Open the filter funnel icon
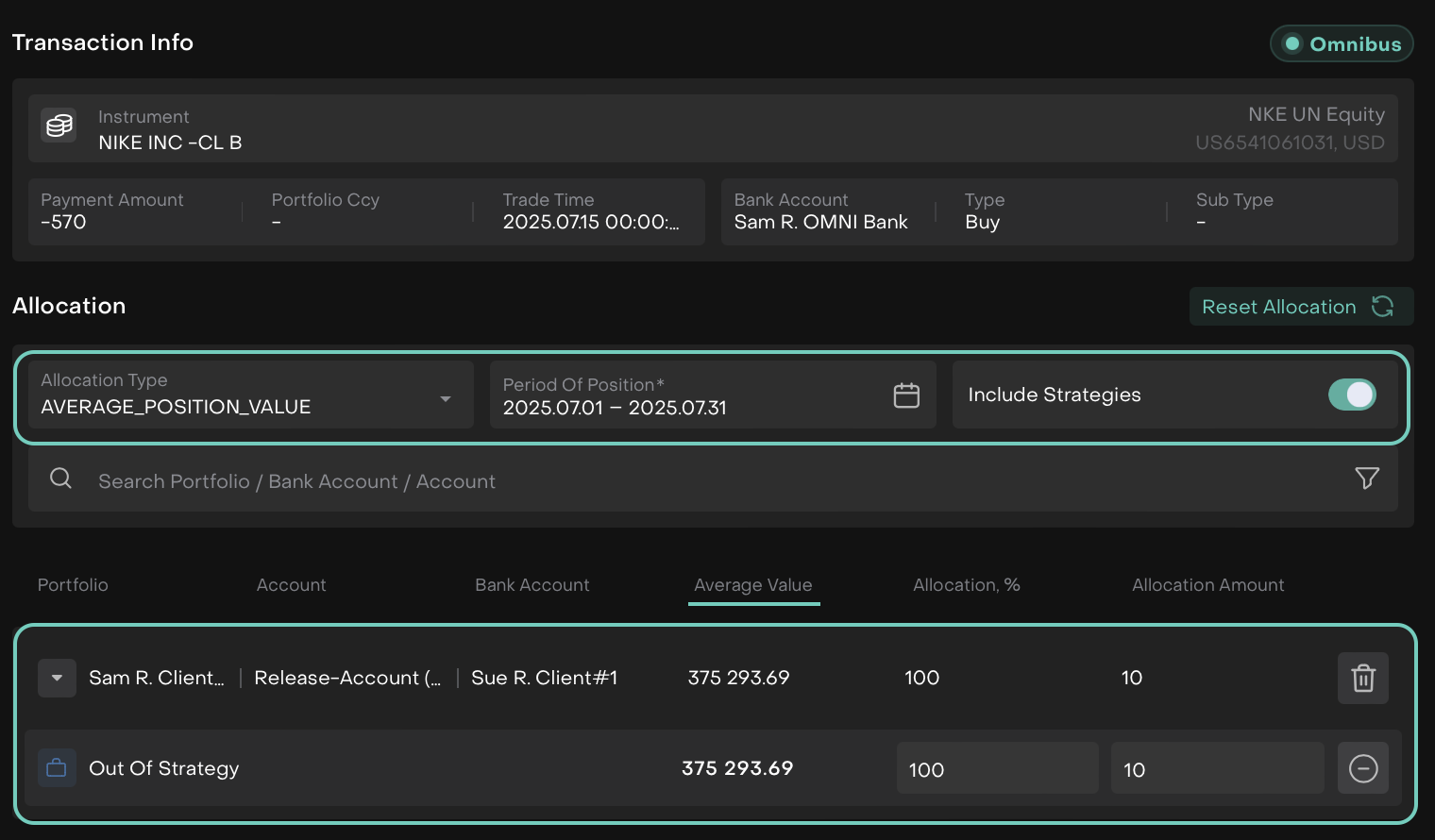The width and height of the screenshot is (1435, 840). pos(1366,479)
